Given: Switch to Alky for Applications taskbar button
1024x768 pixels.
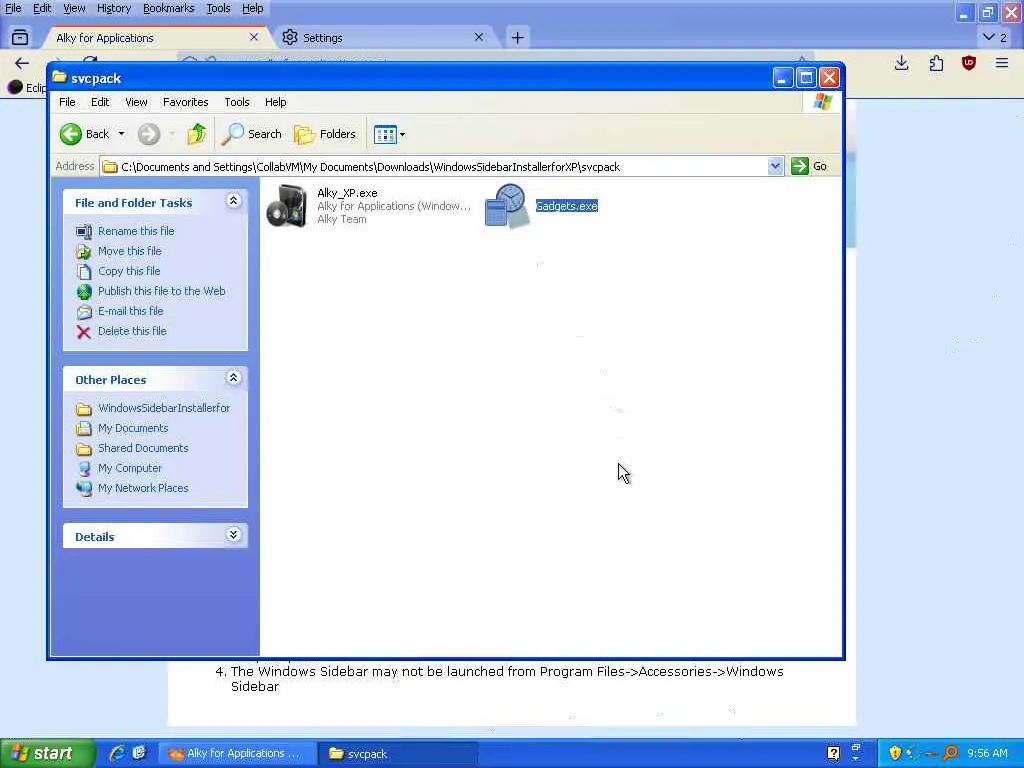Looking at the screenshot, I should (x=238, y=754).
